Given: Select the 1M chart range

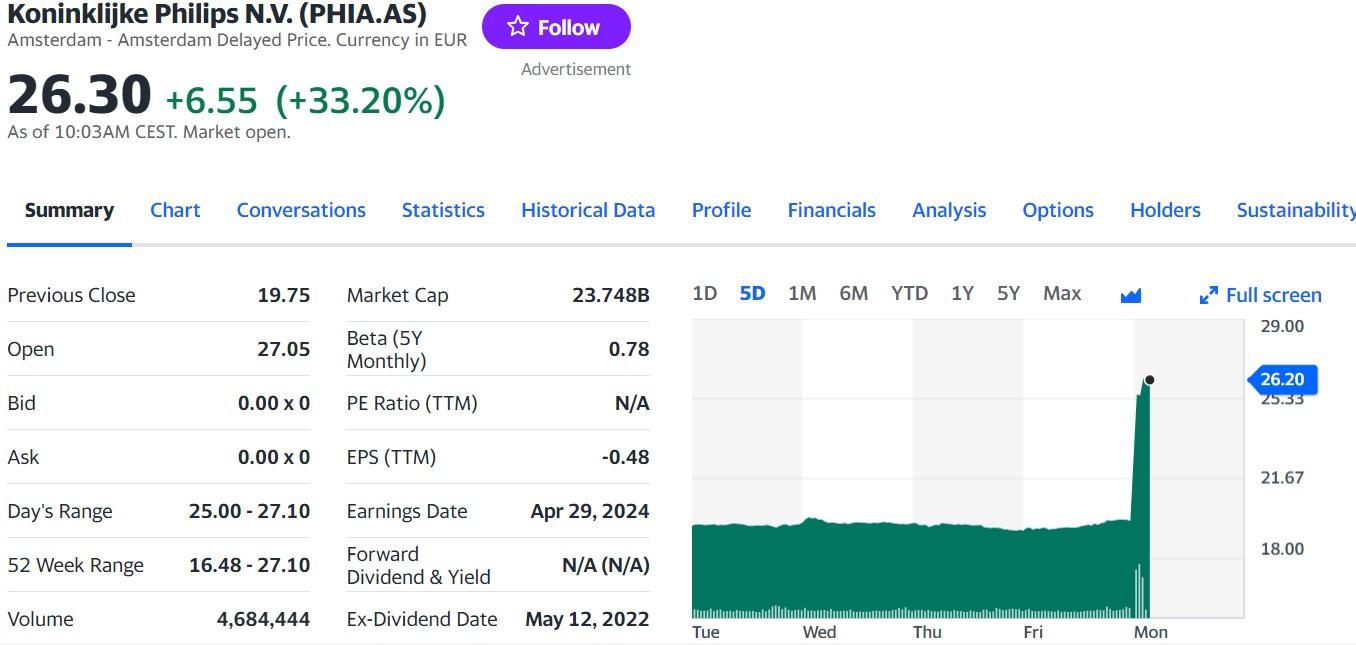Looking at the screenshot, I should point(802,293).
